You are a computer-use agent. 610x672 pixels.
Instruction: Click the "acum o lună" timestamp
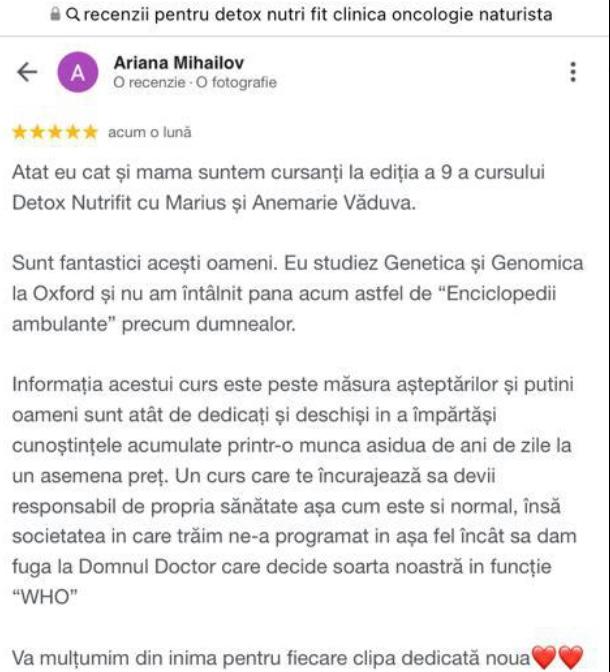(x=150, y=132)
